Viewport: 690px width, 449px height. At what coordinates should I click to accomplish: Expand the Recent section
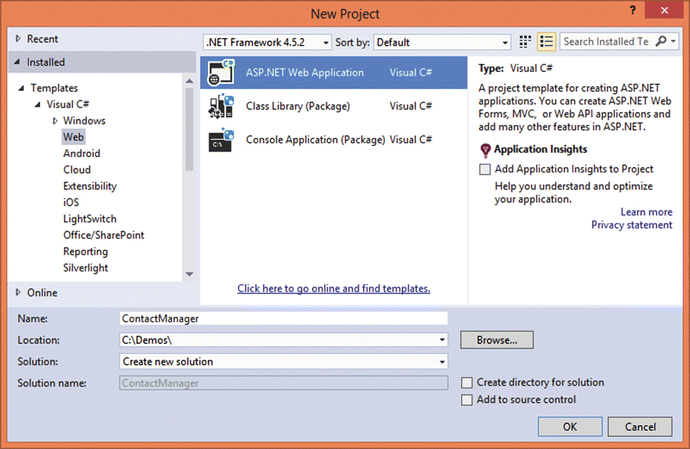(18, 39)
